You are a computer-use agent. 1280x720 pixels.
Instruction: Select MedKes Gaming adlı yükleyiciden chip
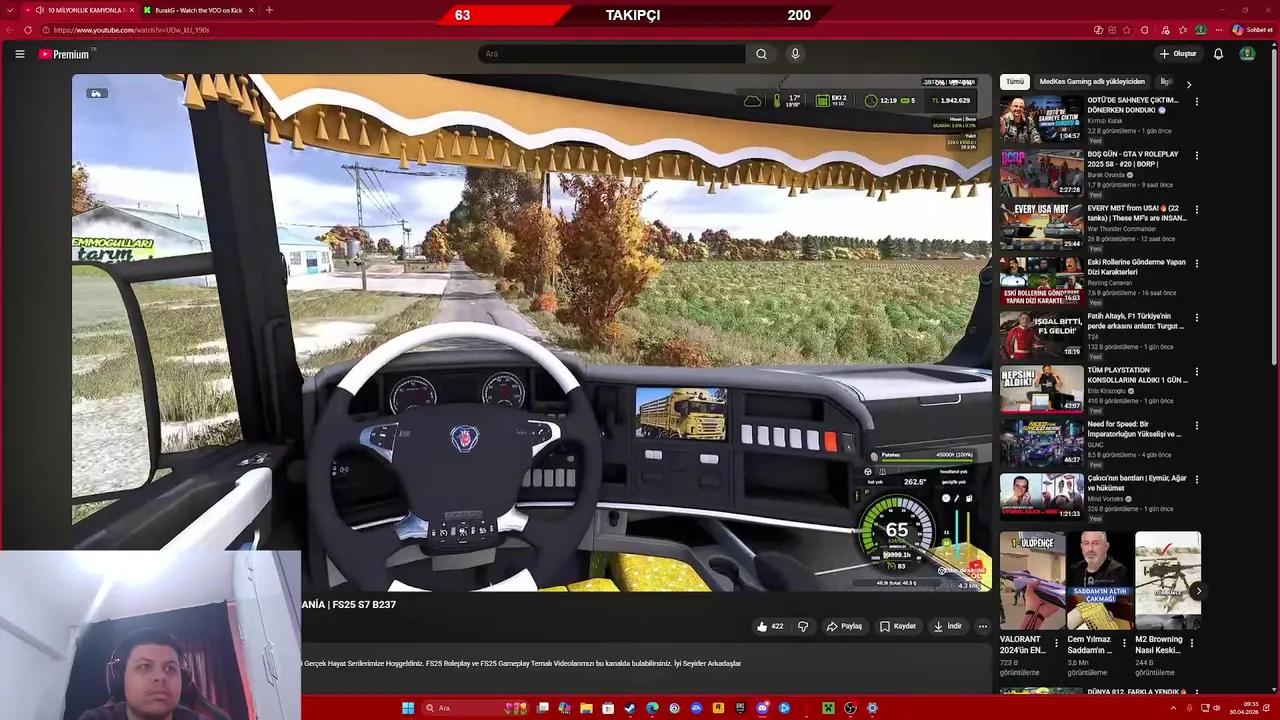point(1092,82)
